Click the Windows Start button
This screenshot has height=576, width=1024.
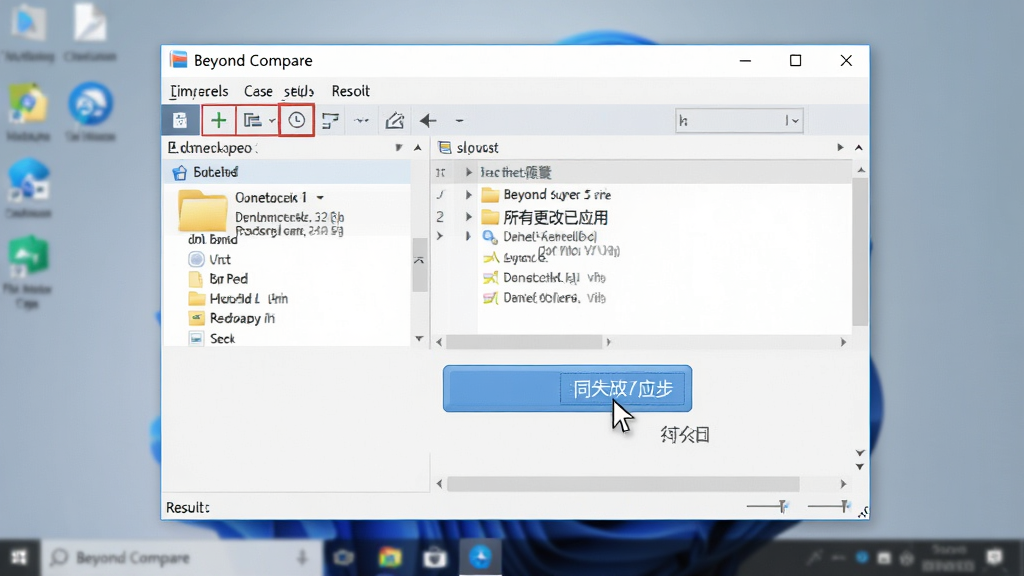19,558
